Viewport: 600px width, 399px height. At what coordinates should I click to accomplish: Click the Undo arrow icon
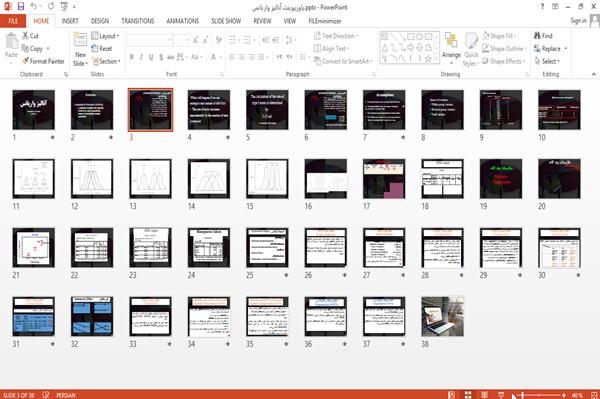tap(34, 7)
